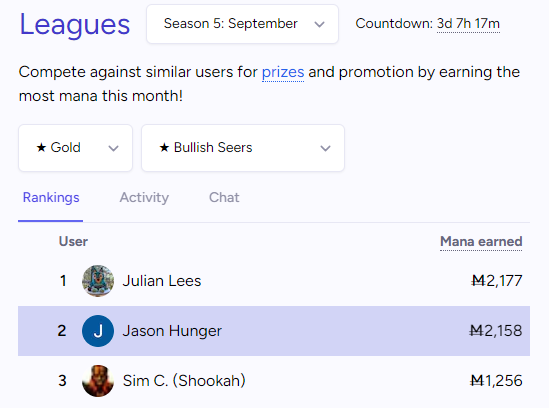Image resolution: width=549 pixels, height=408 pixels.
Task: Click the star icon beside Bullish Seers
Action: point(164,147)
